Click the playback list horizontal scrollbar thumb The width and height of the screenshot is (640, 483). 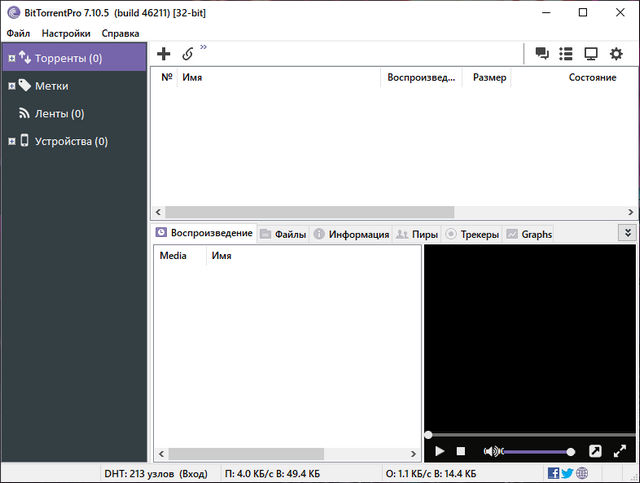246,454
